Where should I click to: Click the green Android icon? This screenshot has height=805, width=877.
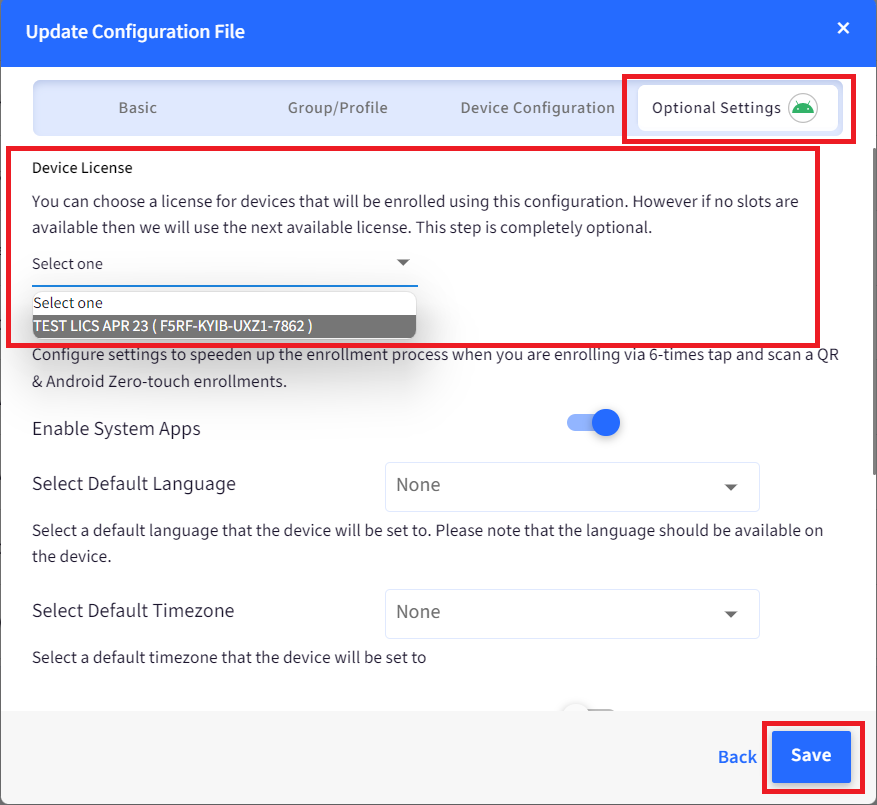click(x=803, y=108)
